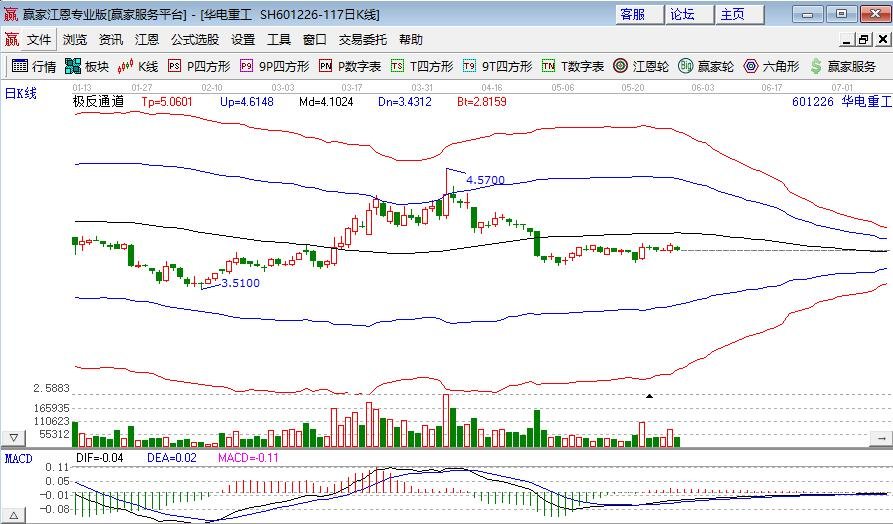Open the 窗口 menu
893x524 pixels.
[315, 39]
